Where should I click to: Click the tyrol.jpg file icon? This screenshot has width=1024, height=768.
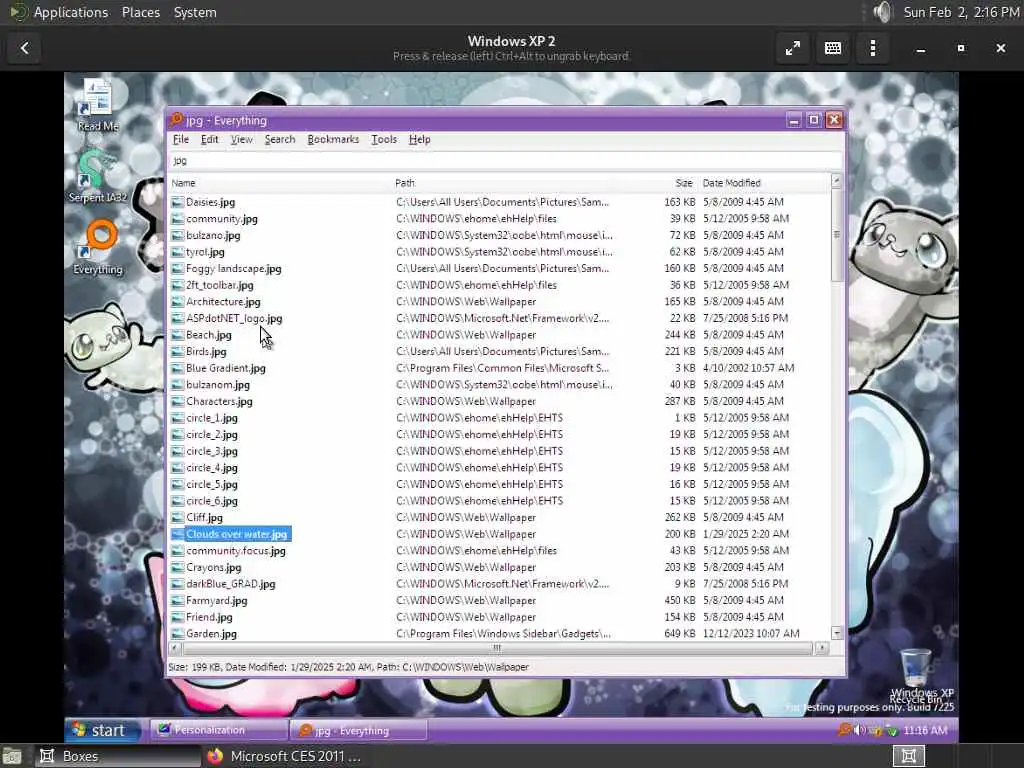pos(177,252)
